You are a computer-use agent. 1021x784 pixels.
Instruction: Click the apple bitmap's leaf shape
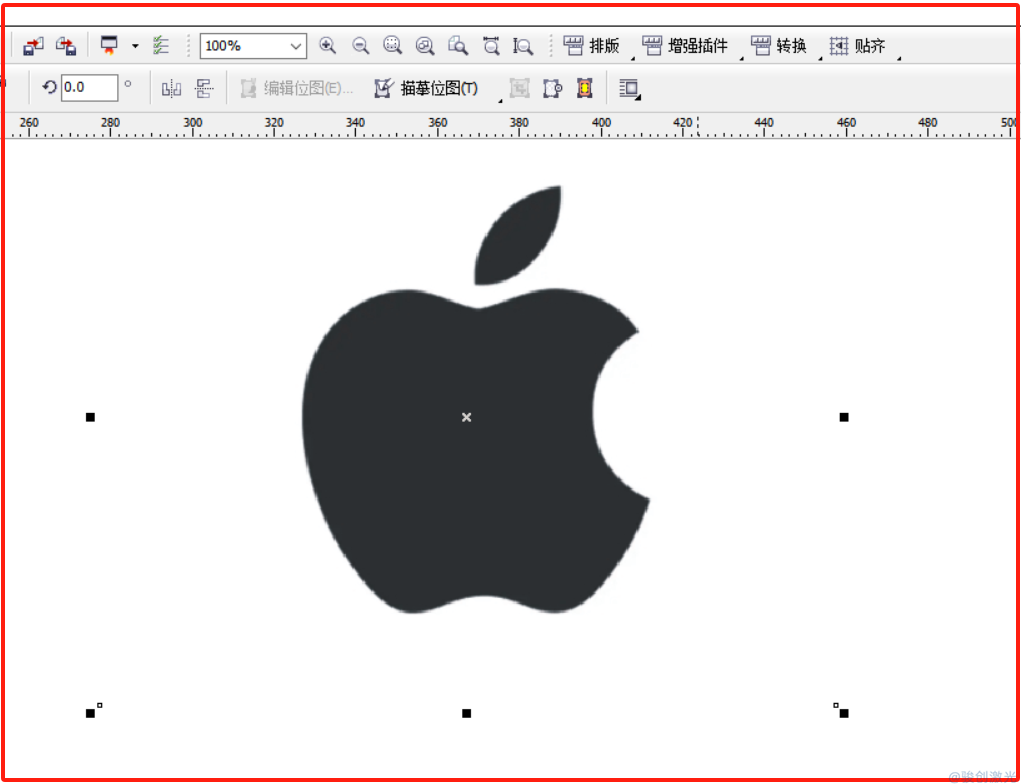point(519,238)
